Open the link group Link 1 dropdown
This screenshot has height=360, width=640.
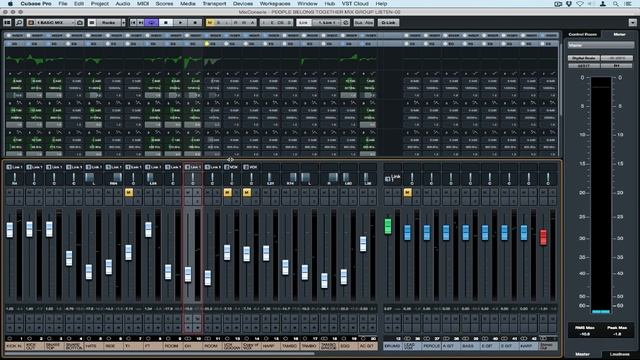pyautogui.click(x=327, y=22)
